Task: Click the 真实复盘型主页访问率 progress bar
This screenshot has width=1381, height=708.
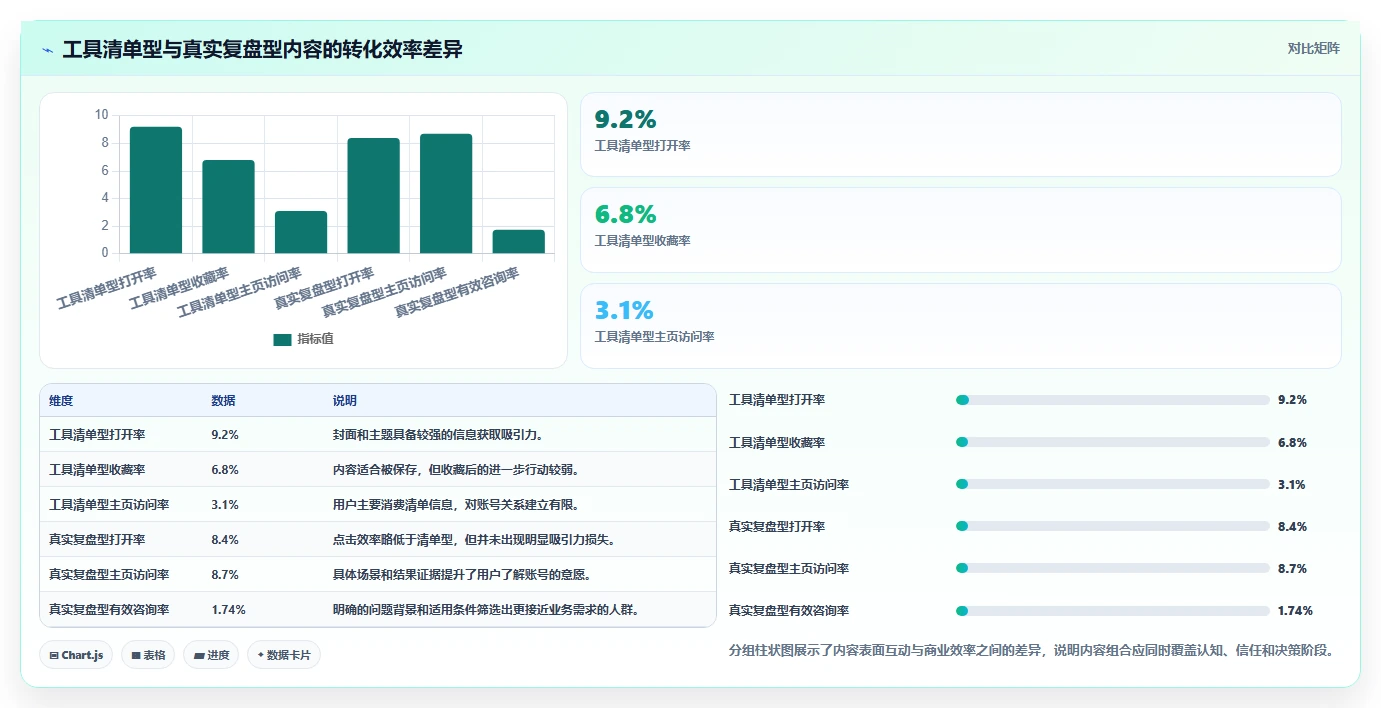Action: 1113,568
